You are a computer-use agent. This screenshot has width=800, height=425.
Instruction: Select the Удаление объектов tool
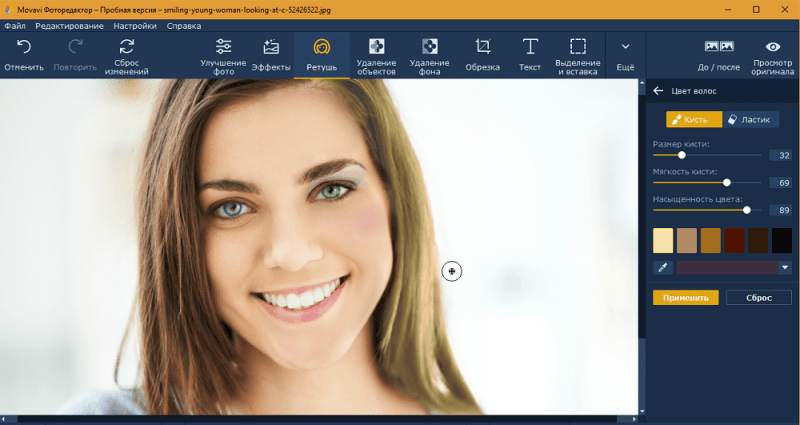tap(376, 47)
